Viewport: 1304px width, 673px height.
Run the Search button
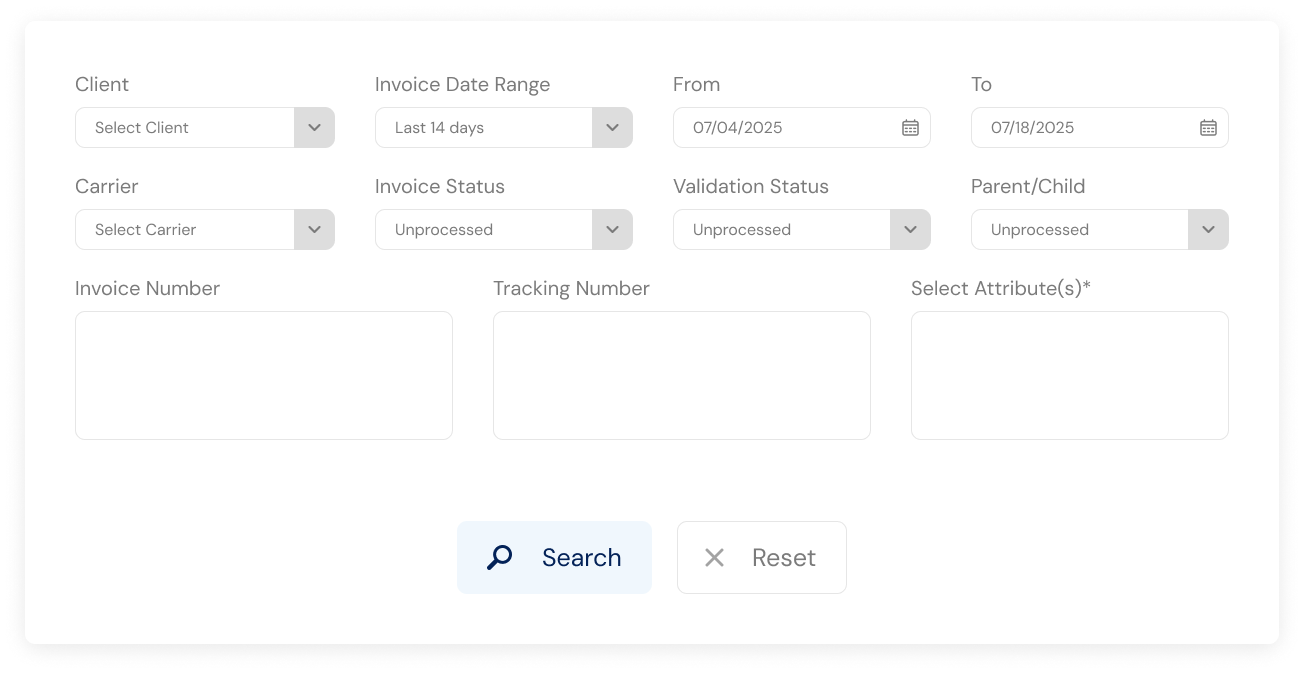(554, 558)
